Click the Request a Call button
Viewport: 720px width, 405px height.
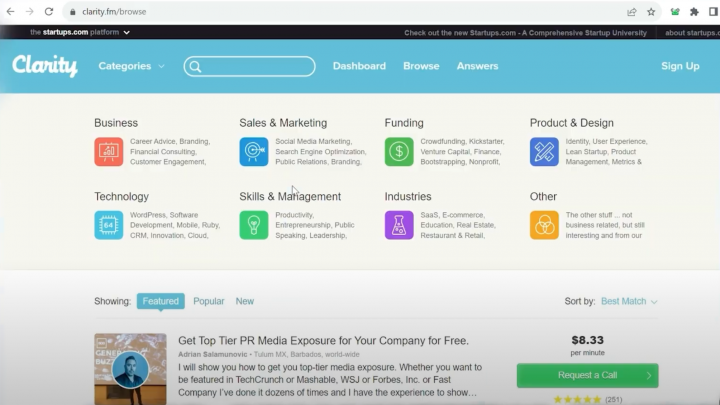click(x=587, y=376)
